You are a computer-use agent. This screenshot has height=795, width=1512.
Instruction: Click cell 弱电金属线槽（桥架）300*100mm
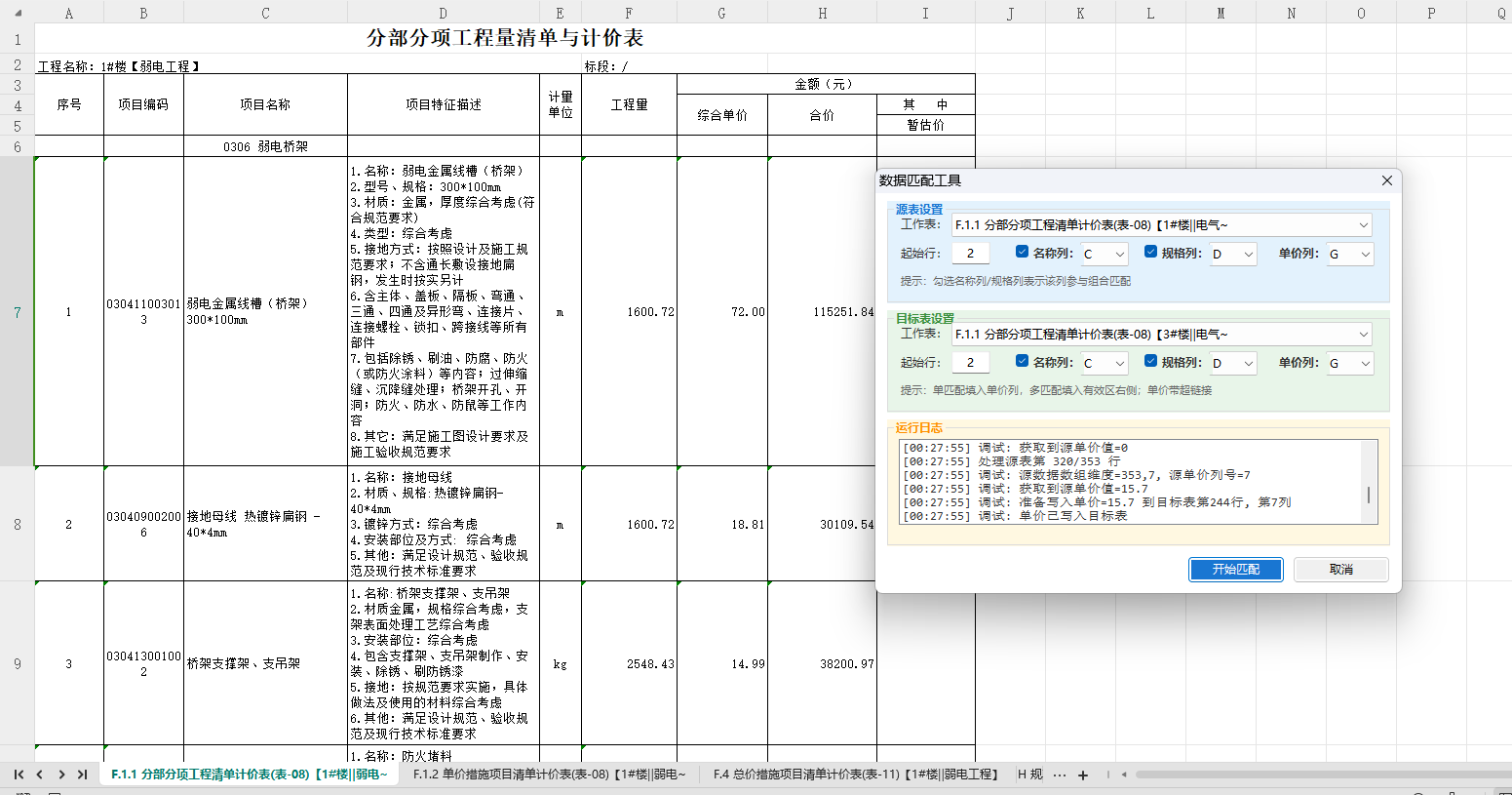point(265,312)
